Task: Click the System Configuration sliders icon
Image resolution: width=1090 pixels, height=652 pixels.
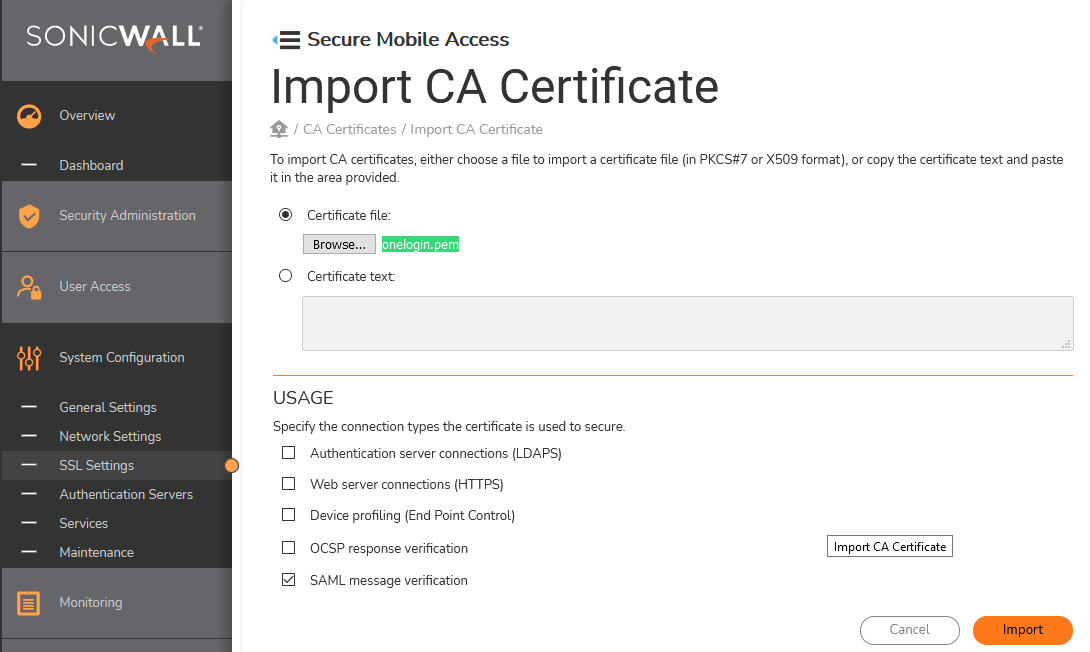Action: click(x=29, y=358)
